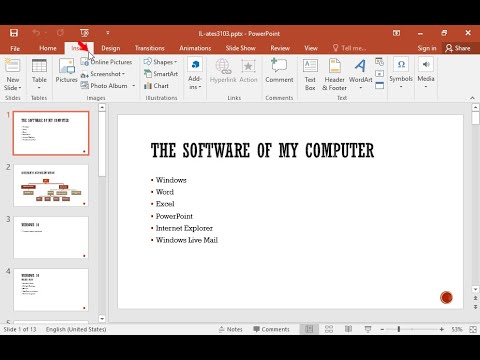This screenshot has width=480, height=360.
Task: Toggle the Comments pane
Action: tap(271, 329)
